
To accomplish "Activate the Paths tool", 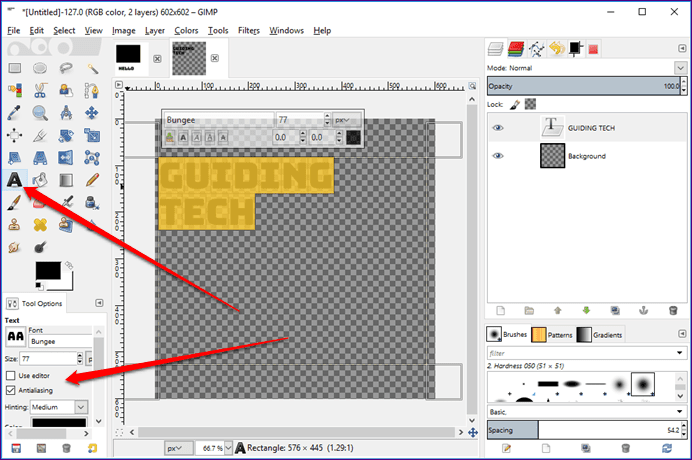I will tap(92, 90).
